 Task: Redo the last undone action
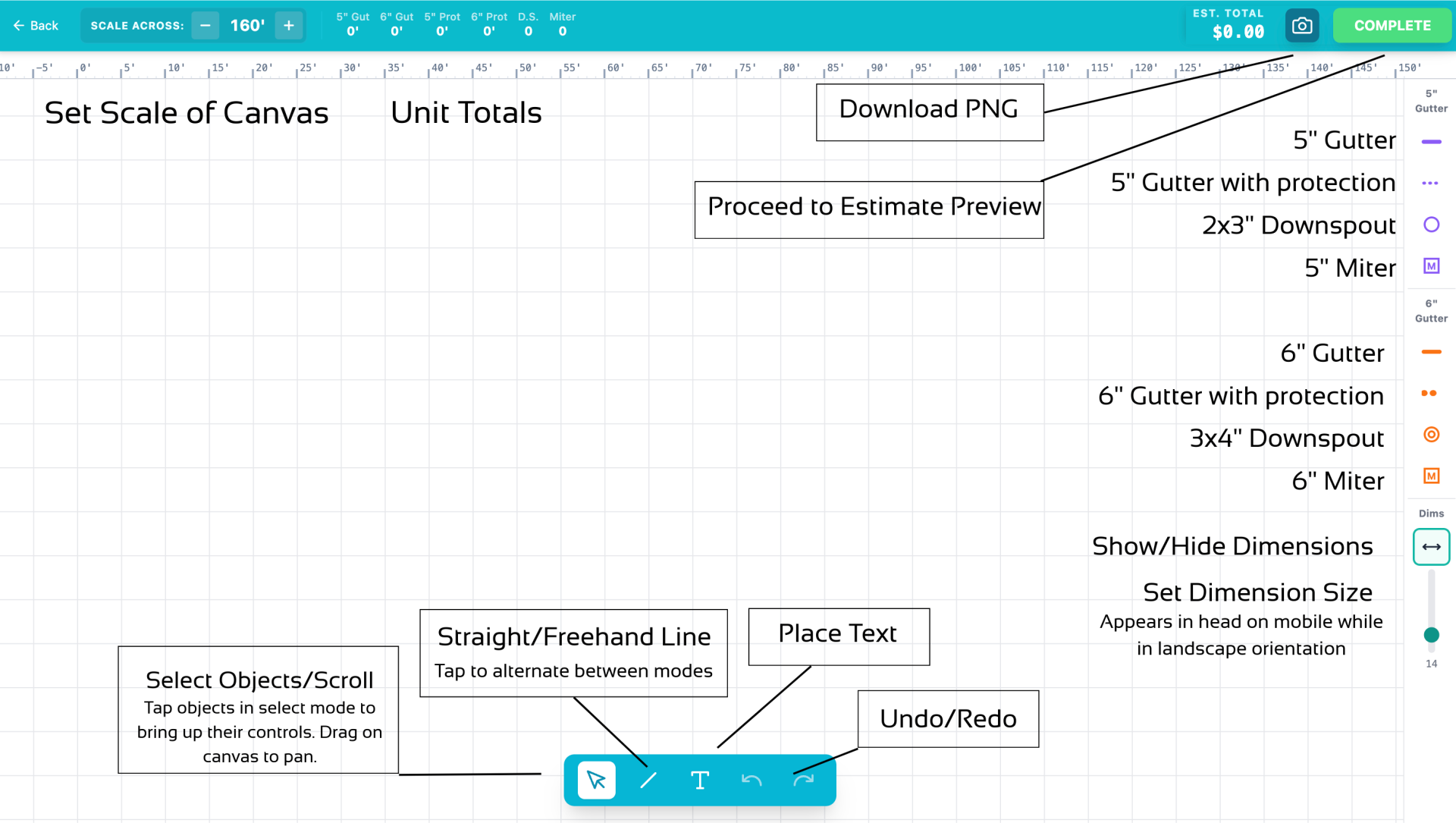pyautogui.click(x=804, y=780)
